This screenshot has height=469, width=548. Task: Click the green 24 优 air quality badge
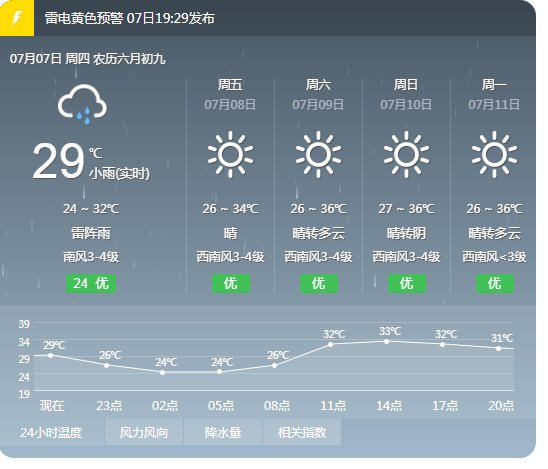pos(91,283)
